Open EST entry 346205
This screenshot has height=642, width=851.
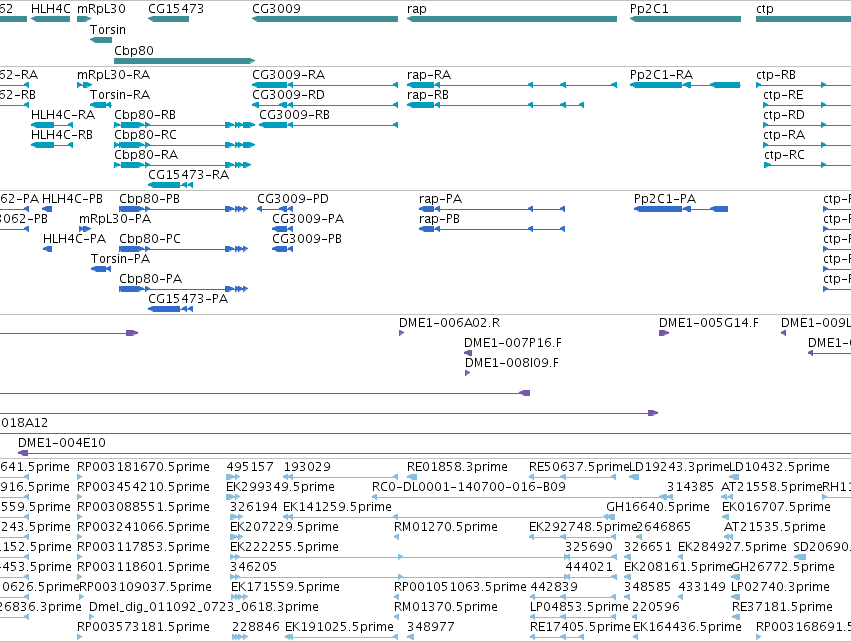click(x=253, y=567)
